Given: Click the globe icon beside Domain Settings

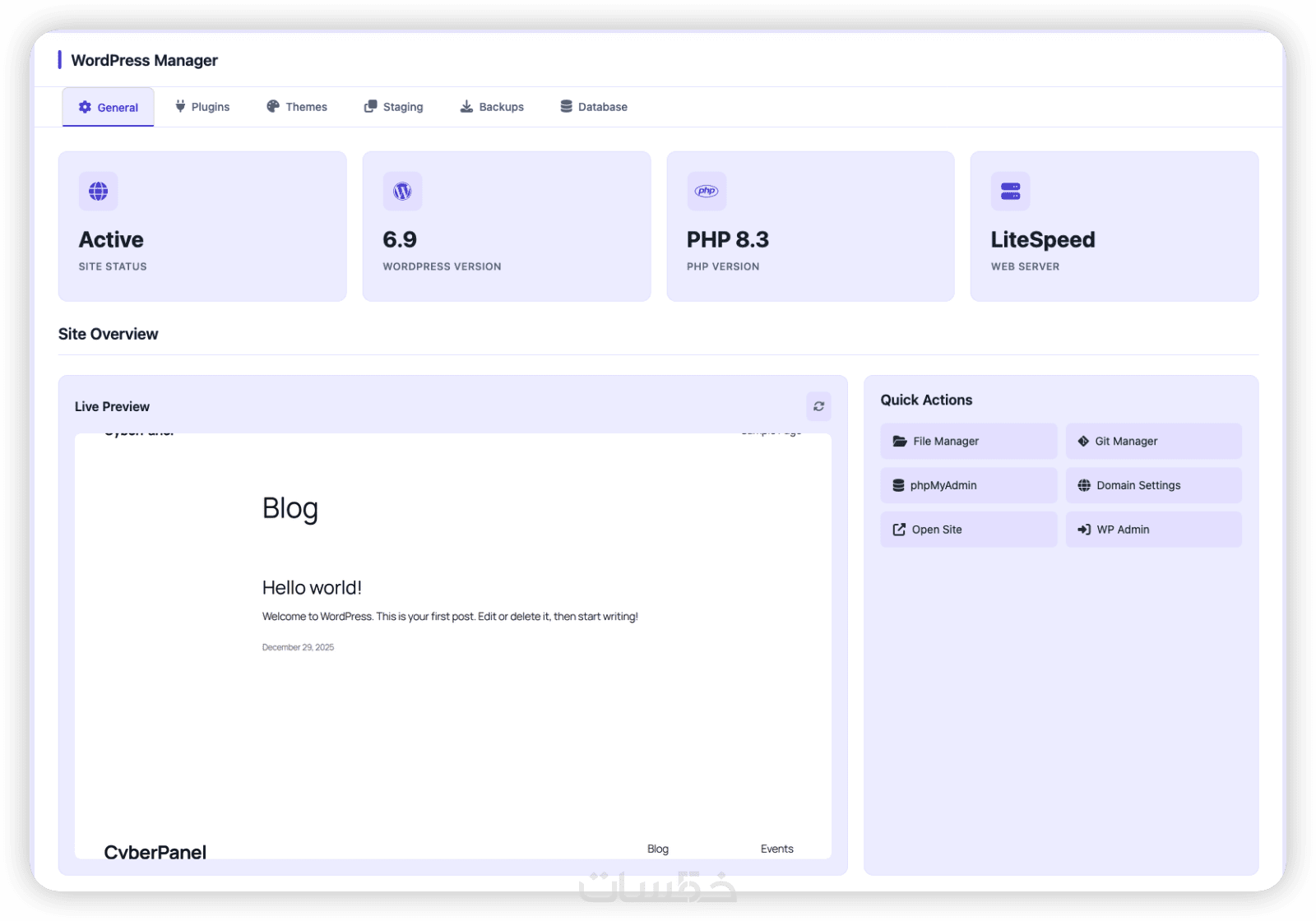Looking at the screenshot, I should click(1084, 486).
